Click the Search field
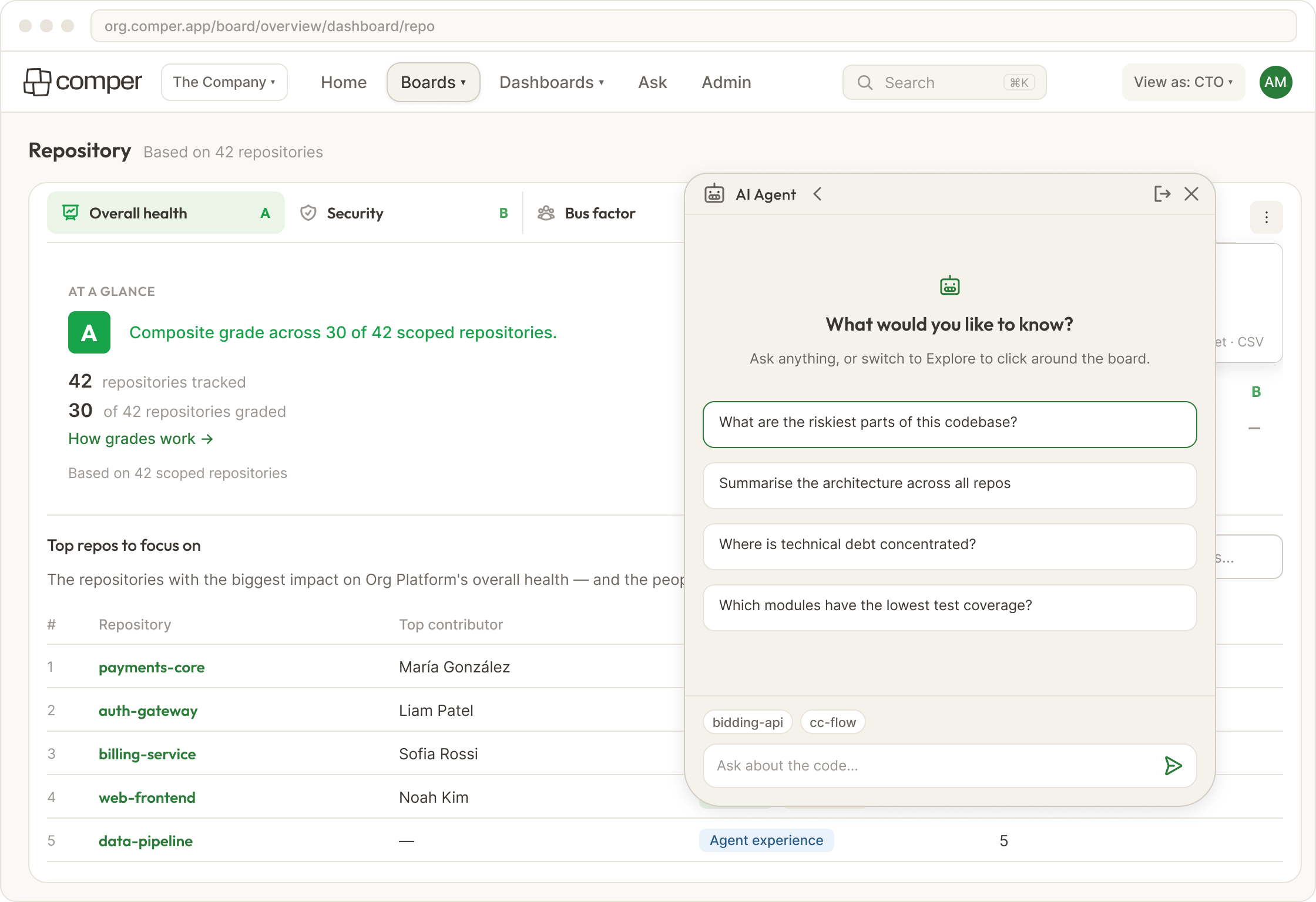1316x902 pixels. 945,82
